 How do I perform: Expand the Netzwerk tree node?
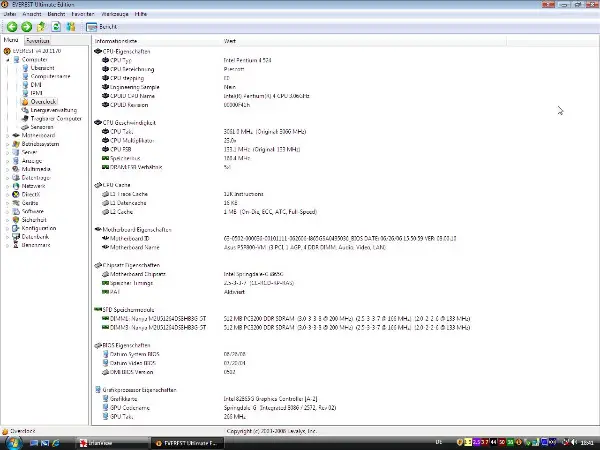click(x=7, y=186)
